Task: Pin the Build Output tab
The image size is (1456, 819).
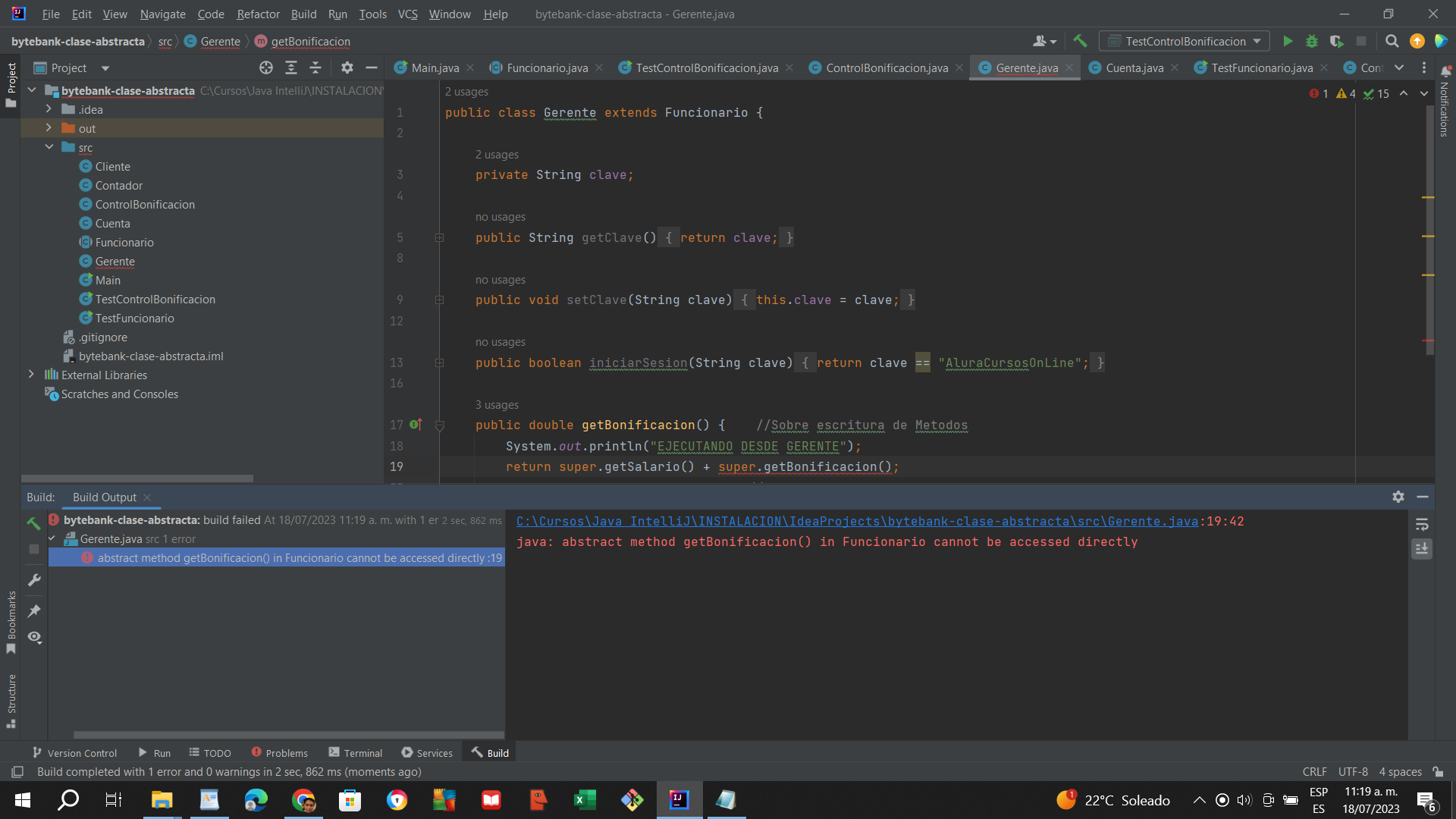Action: [33, 610]
